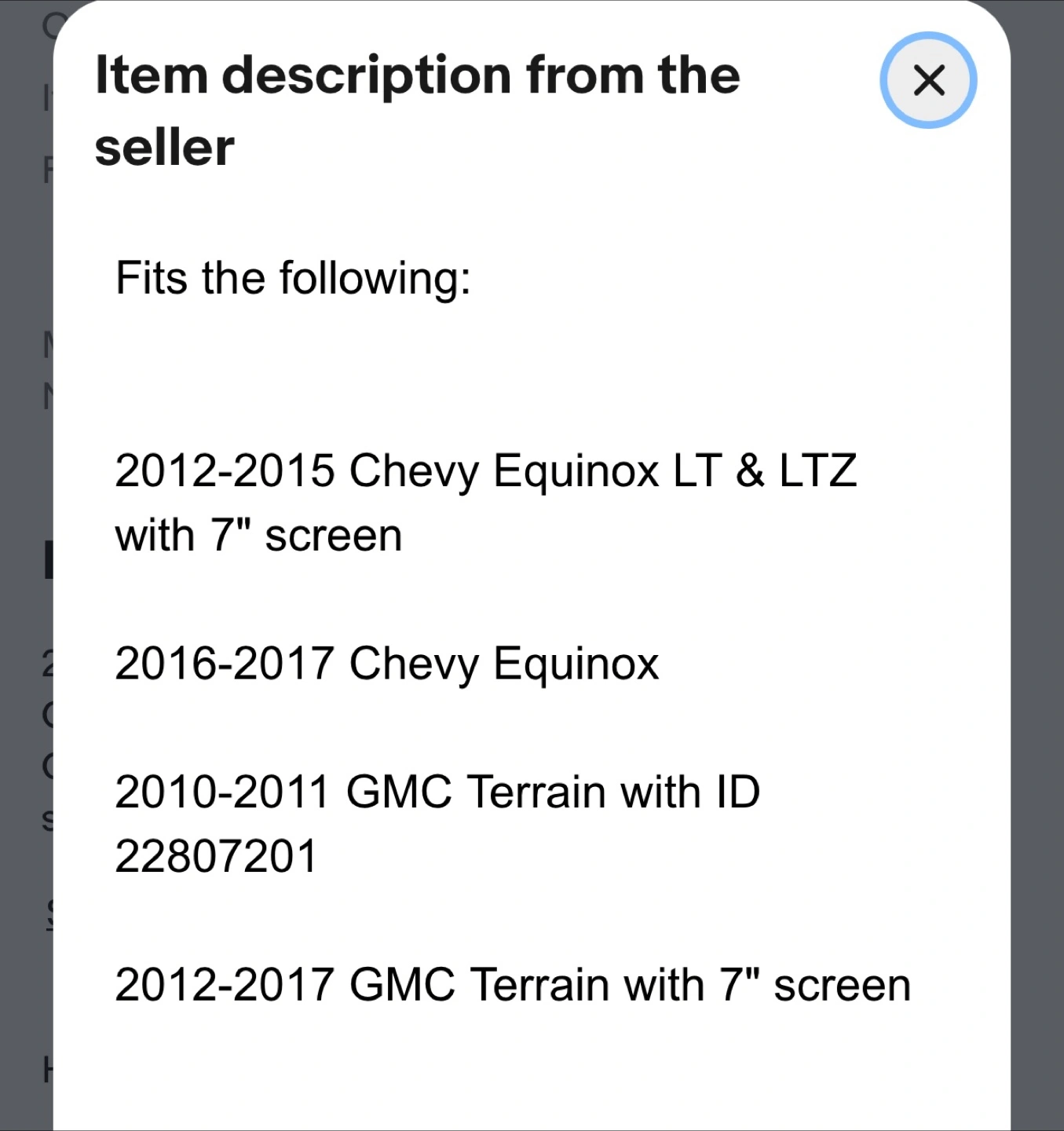Screen dimensions: 1064x1131
Task: Click the dimmed backdrop left of the dialog
Action: click(24, 471)
